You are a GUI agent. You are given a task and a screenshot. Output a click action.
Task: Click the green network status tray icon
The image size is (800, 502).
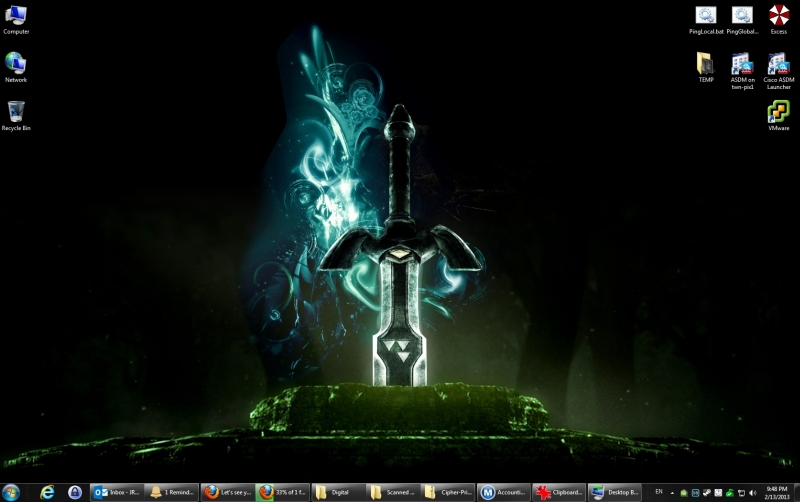(730, 493)
